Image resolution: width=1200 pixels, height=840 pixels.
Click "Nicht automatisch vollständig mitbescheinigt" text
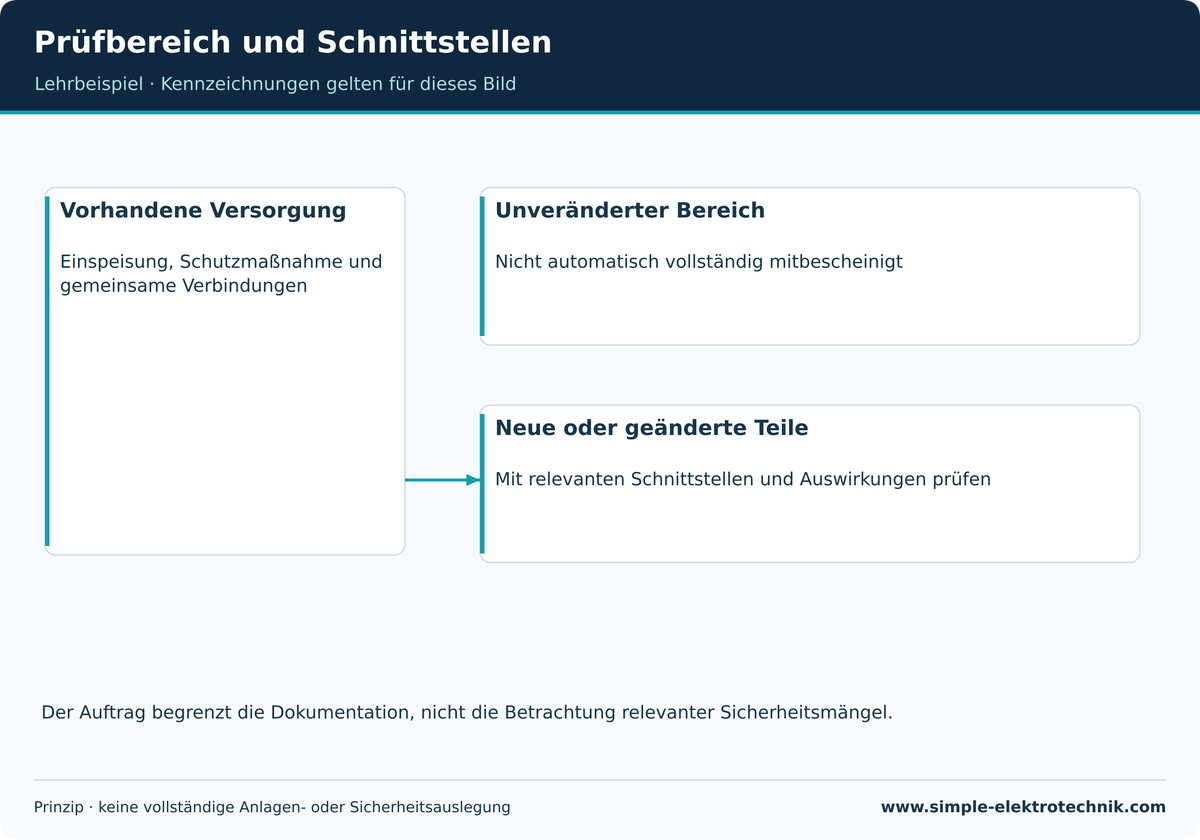click(699, 262)
